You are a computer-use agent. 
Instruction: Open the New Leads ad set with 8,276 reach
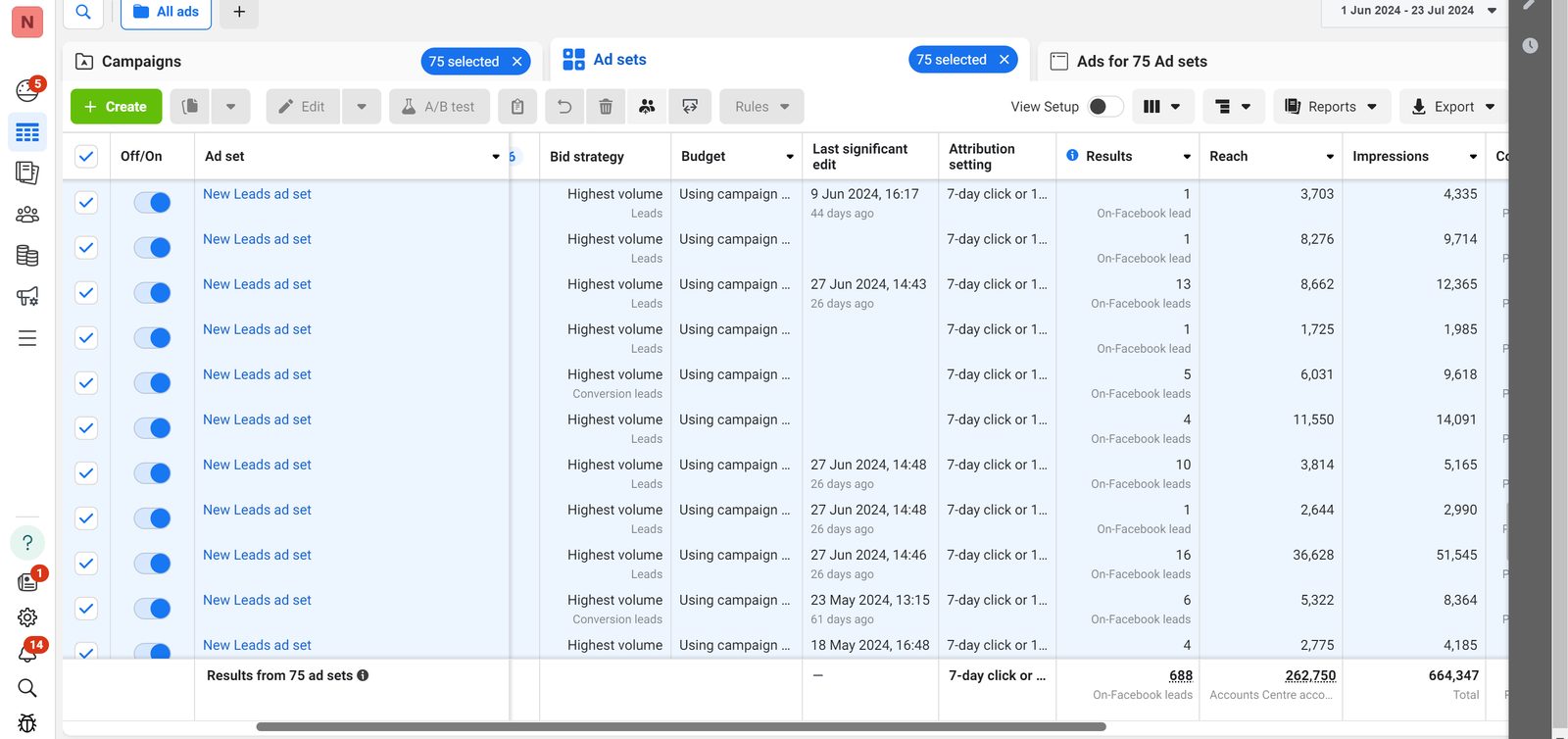(x=257, y=239)
